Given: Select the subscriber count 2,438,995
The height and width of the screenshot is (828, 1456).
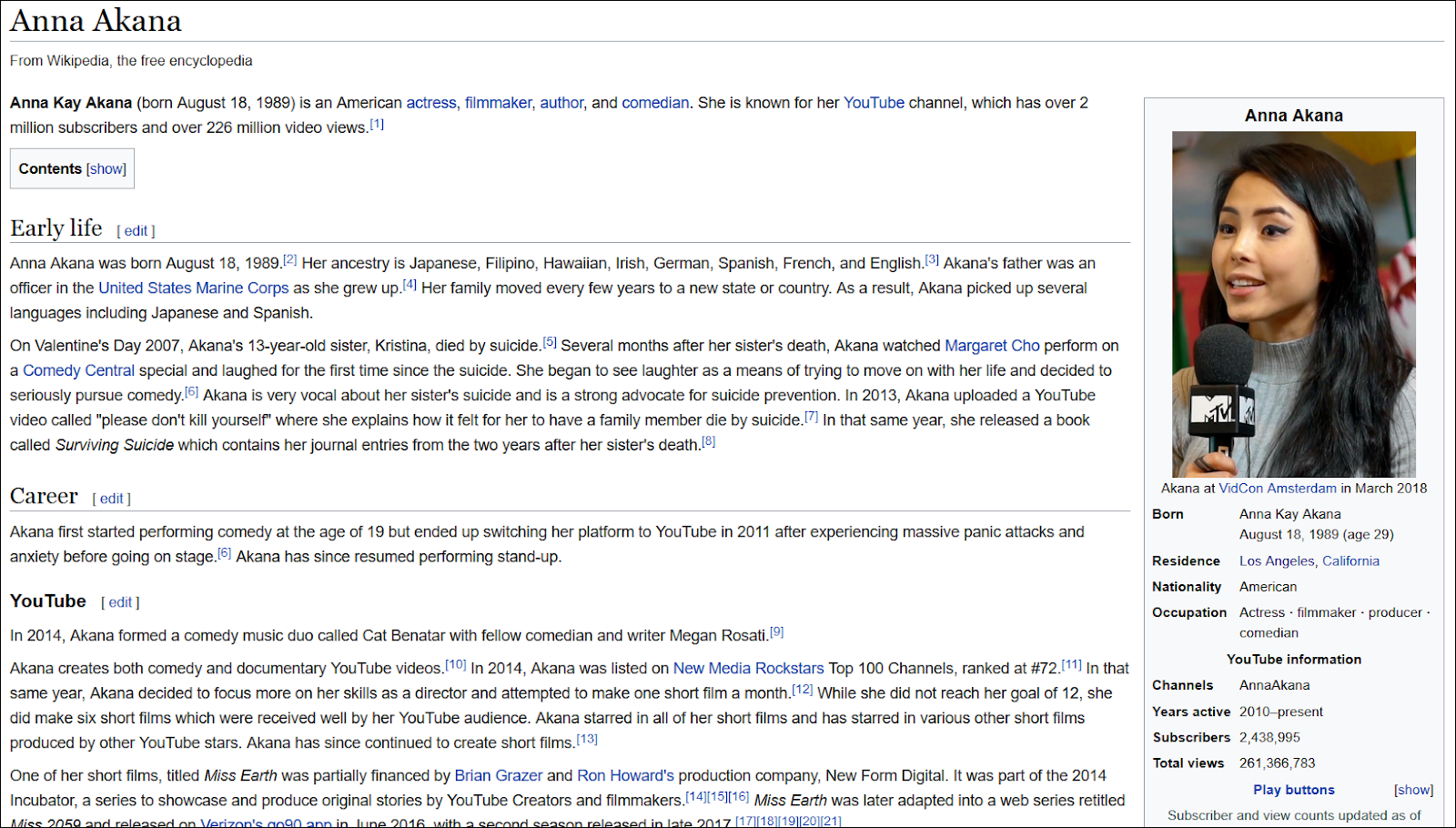Looking at the screenshot, I should [1269, 738].
